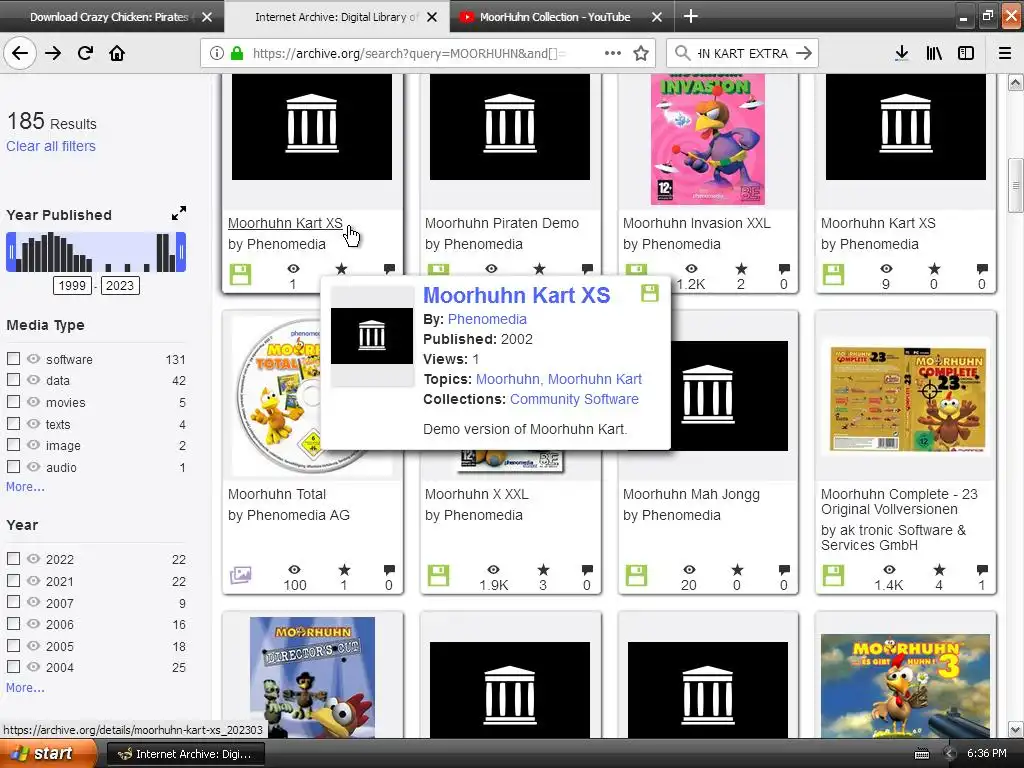Open the library bookmarks icon

934,53
